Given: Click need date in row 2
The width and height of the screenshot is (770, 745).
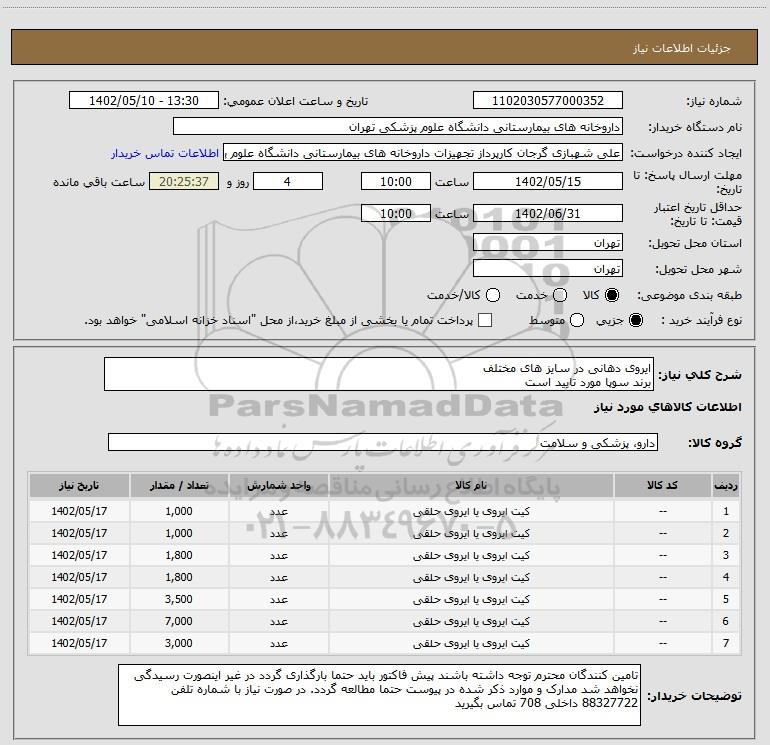Looking at the screenshot, I should 79,533.
